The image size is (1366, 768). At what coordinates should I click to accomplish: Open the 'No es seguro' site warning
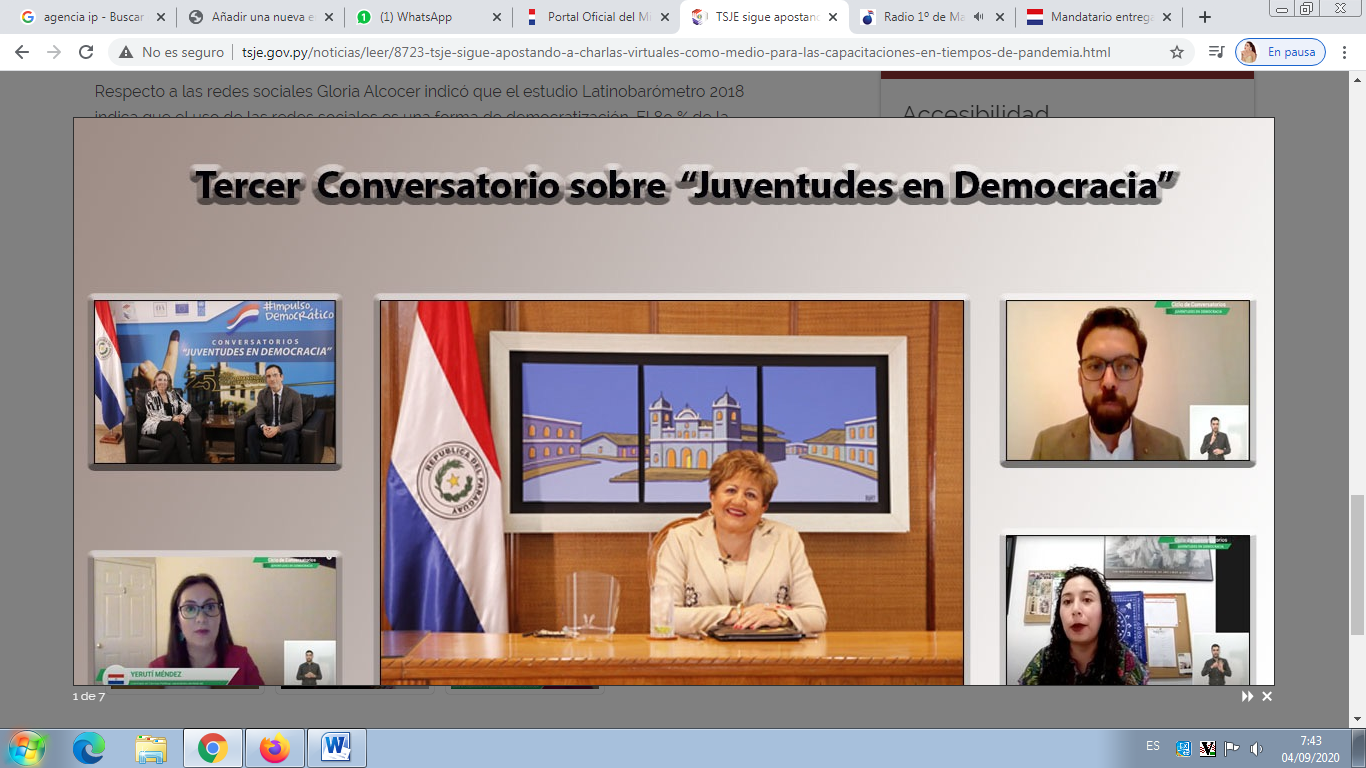point(170,52)
